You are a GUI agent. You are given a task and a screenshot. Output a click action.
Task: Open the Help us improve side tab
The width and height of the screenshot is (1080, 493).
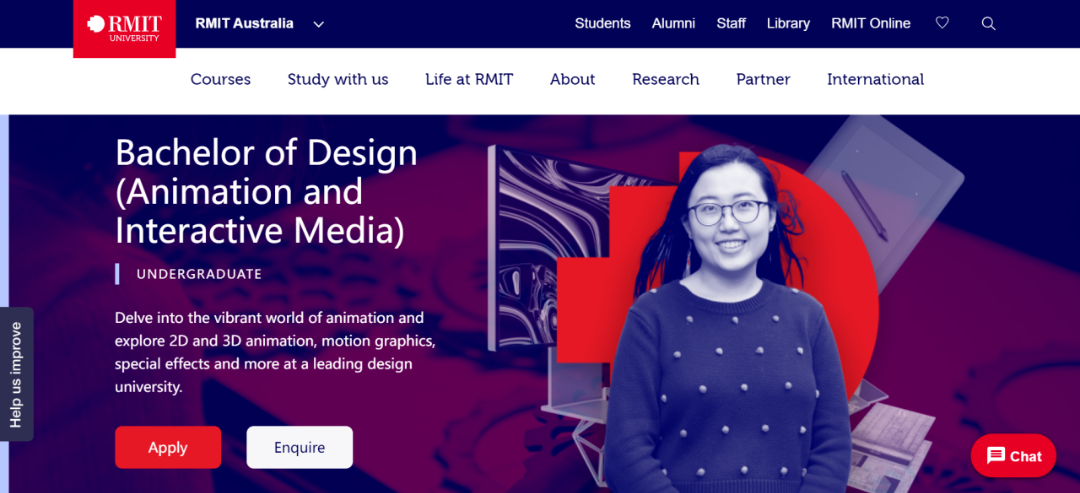click(x=17, y=374)
